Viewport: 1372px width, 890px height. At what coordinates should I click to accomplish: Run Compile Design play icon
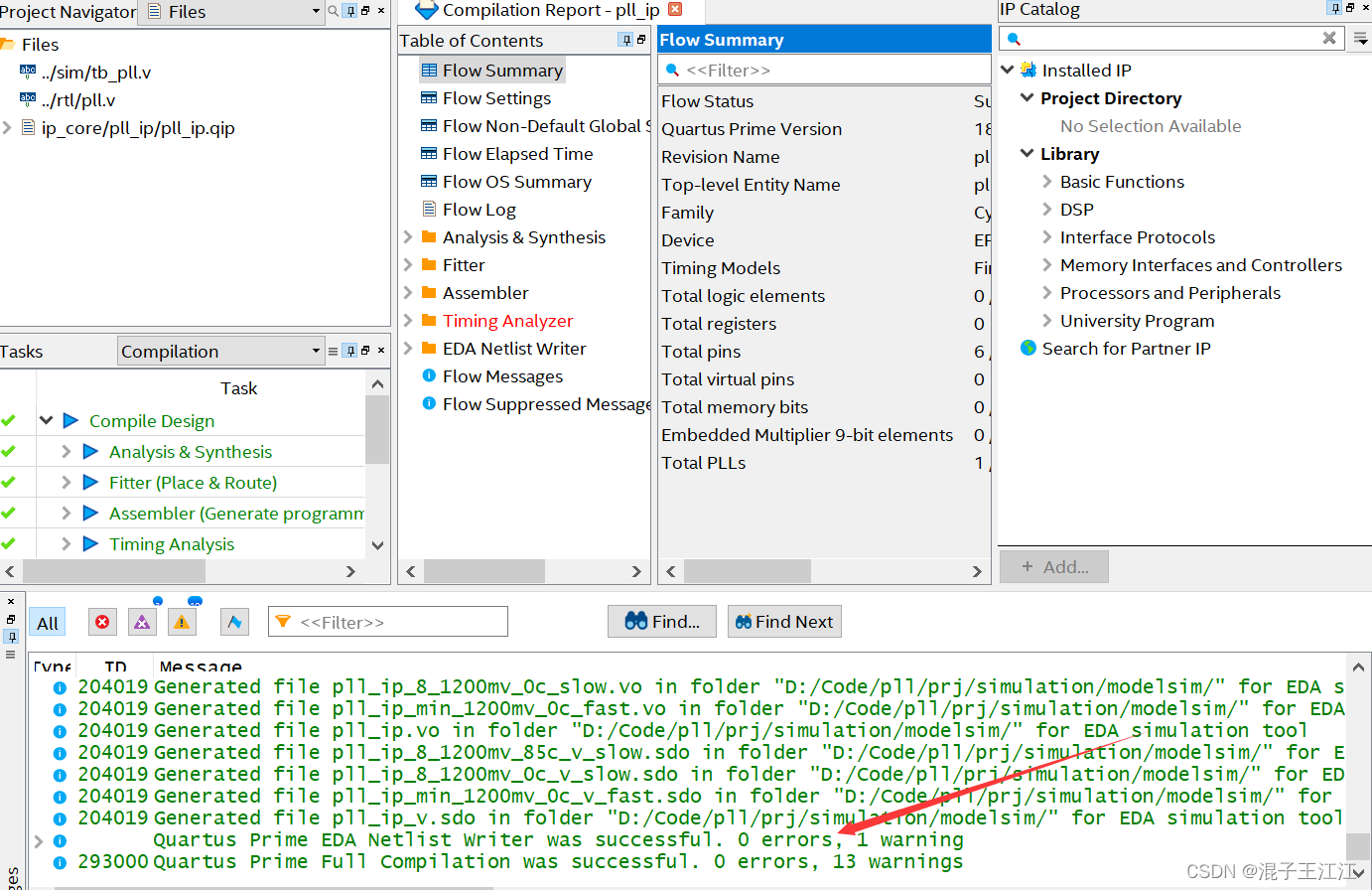coord(70,420)
